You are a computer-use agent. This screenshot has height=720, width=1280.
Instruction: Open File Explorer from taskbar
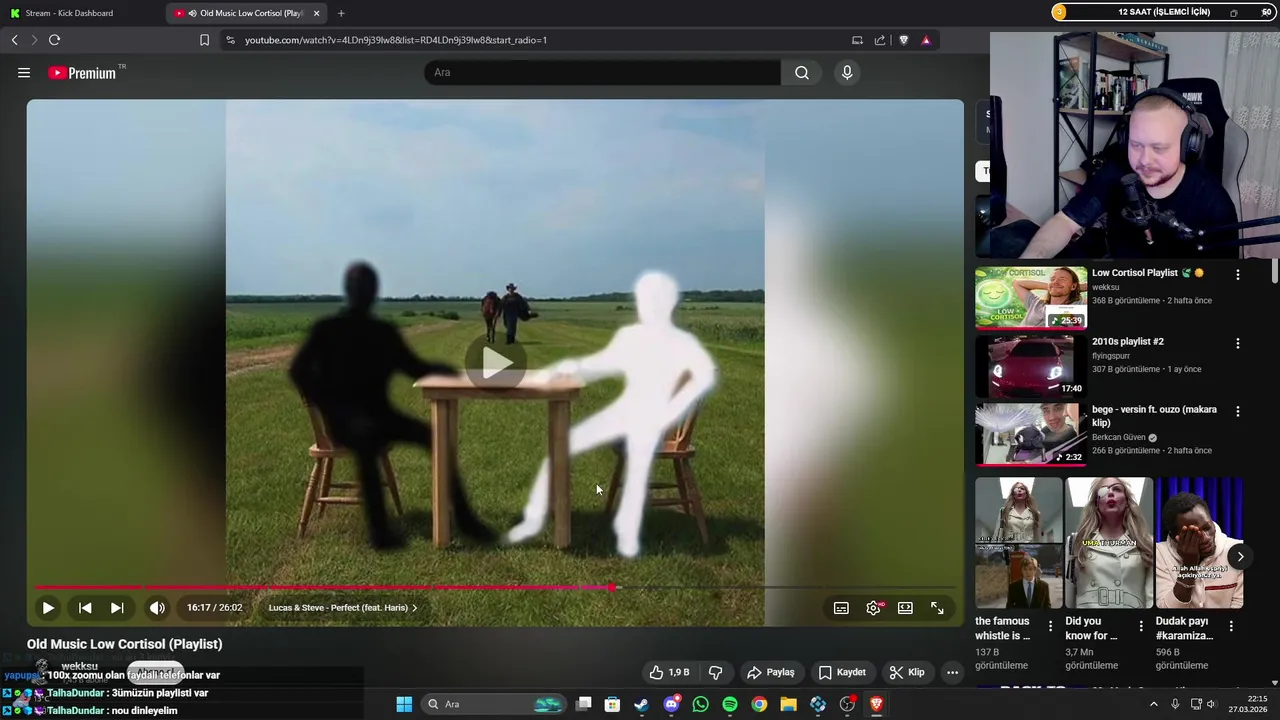point(788,704)
